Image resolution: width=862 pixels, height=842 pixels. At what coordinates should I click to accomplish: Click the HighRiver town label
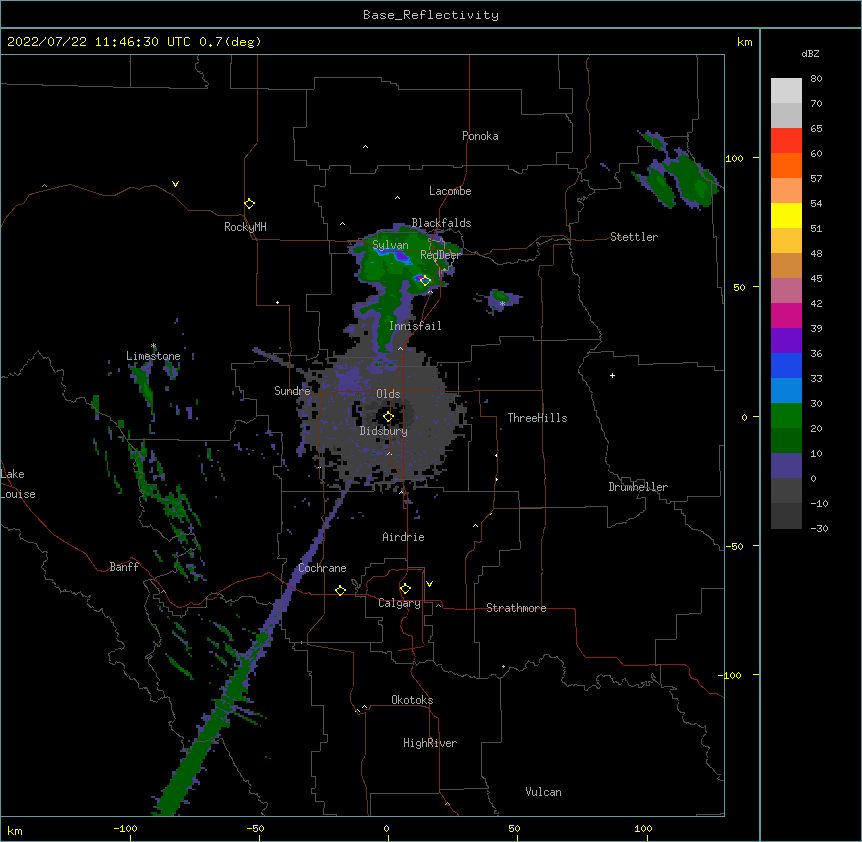(430, 743)
